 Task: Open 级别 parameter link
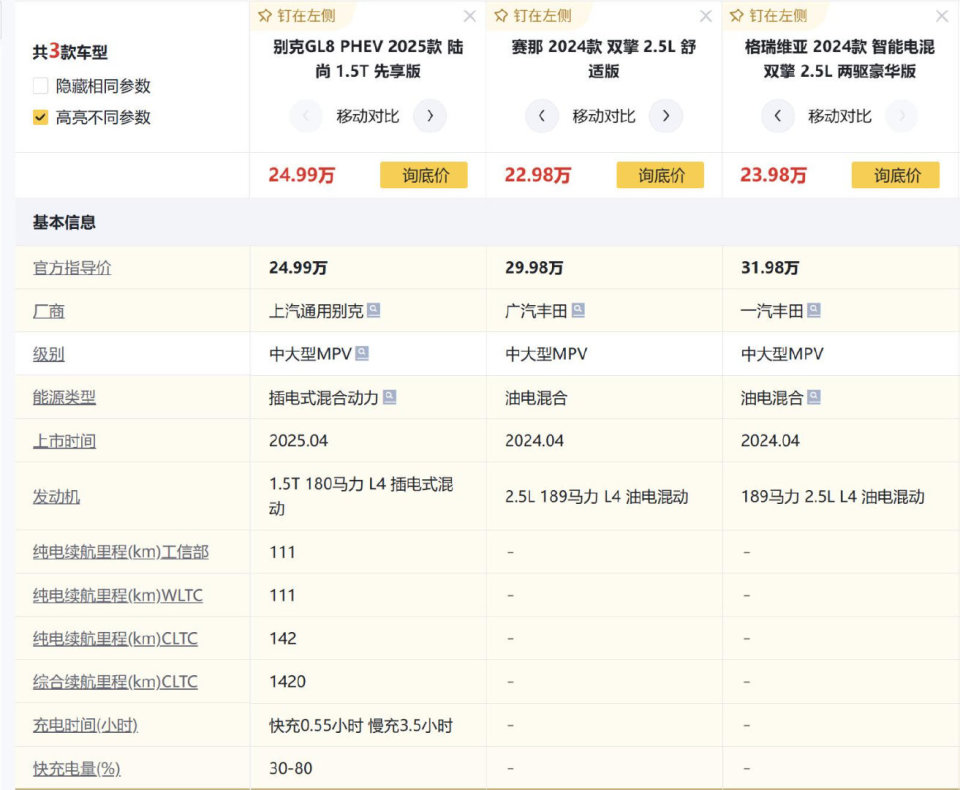pyautogui.click(x=48, y=354)
